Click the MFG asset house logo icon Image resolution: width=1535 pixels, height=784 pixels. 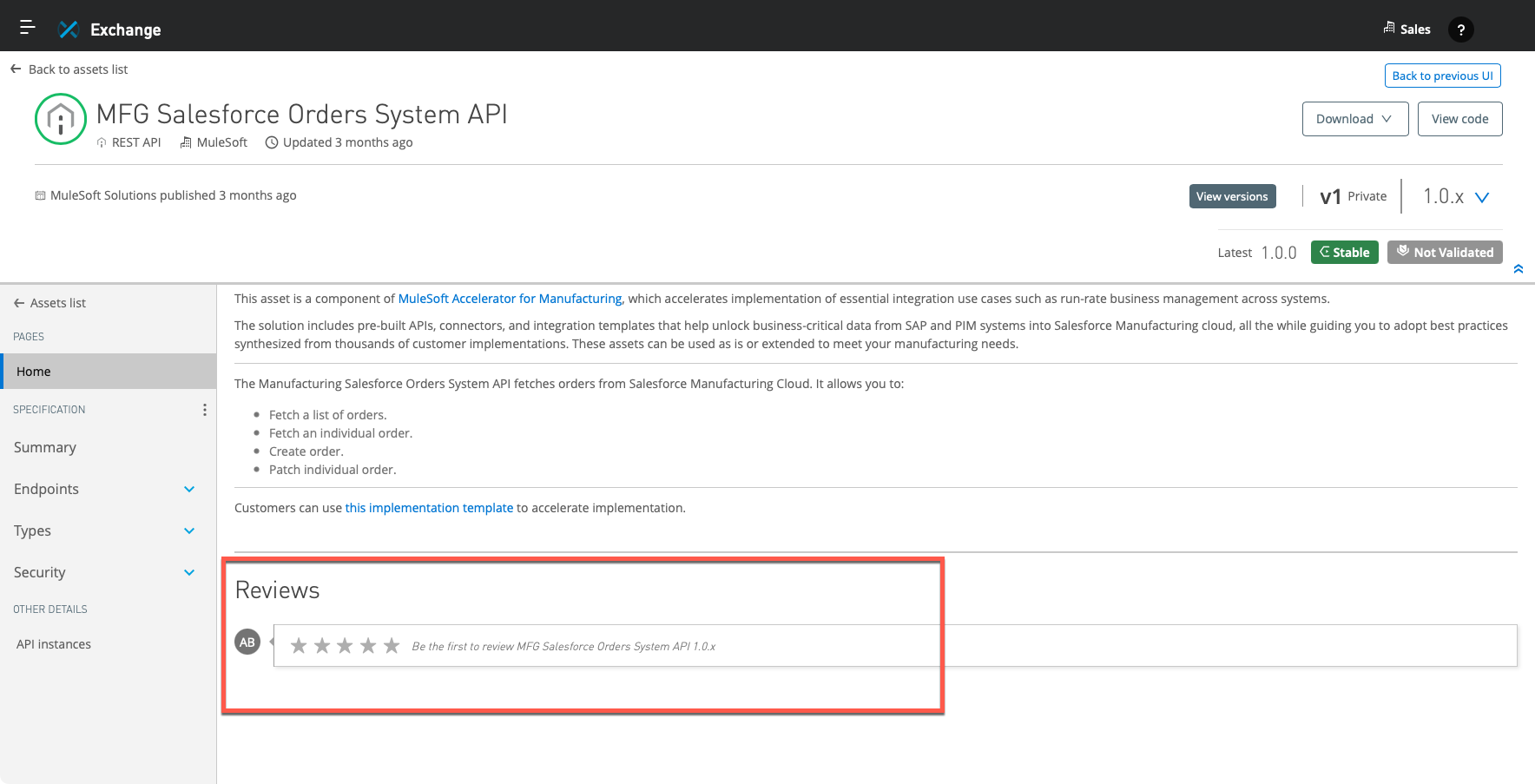(x=61, y=119)
